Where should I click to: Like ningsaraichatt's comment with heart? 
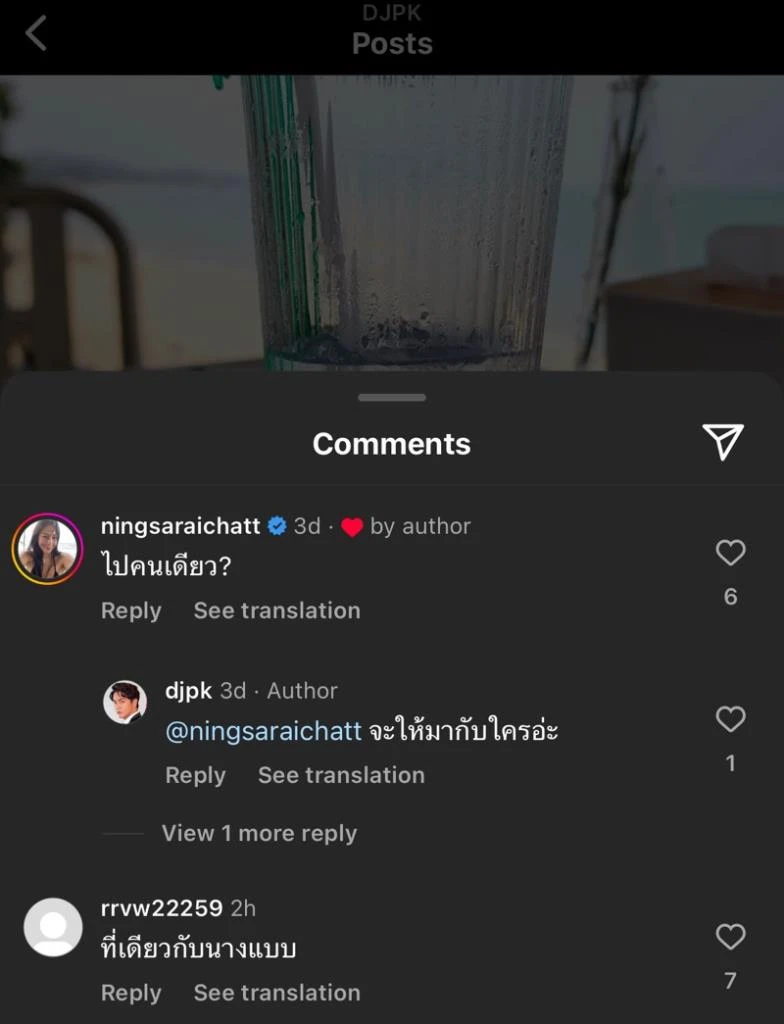[x=731, y=553]
